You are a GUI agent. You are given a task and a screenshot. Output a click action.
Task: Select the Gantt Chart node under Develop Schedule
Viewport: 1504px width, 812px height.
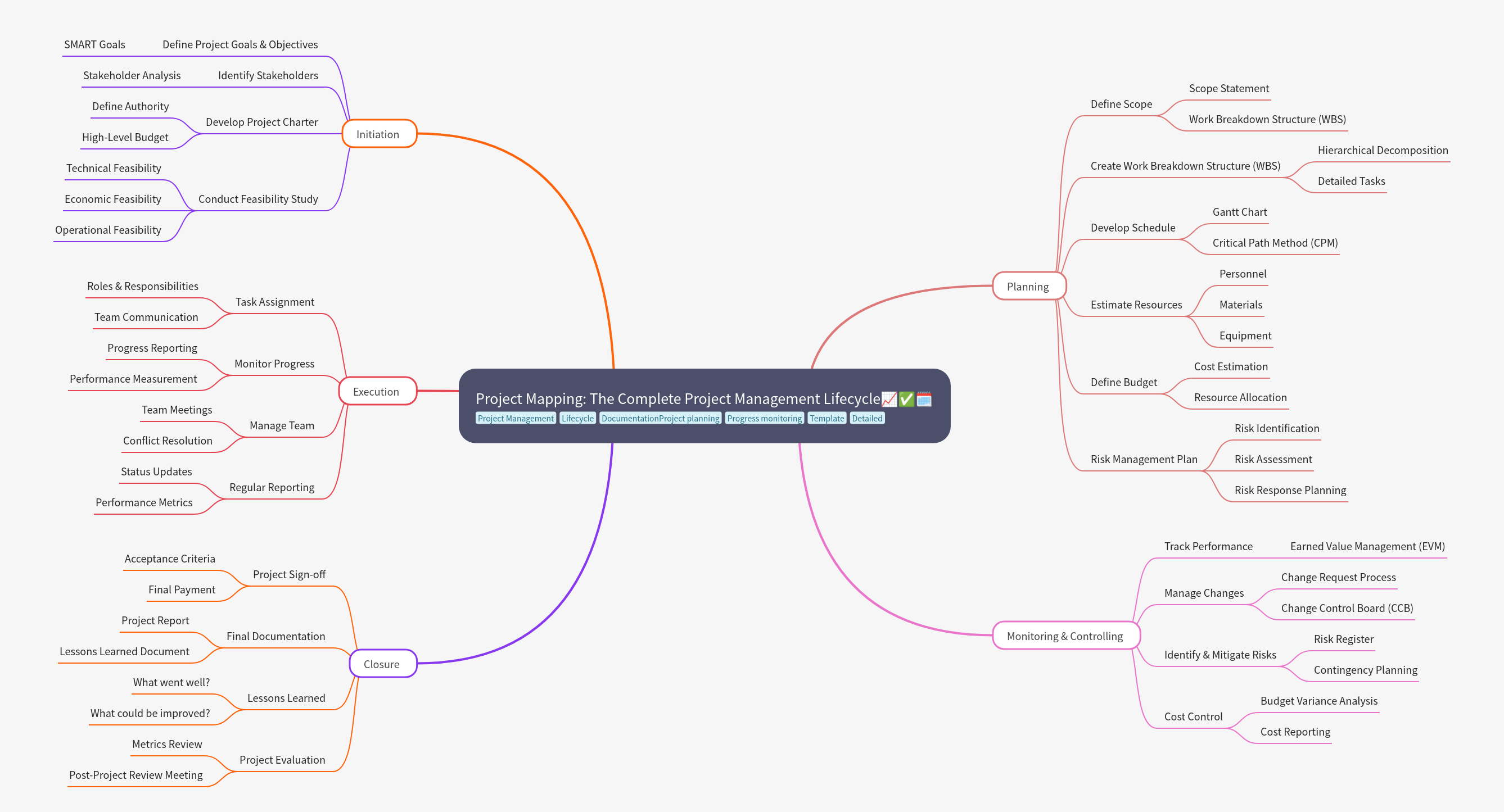[1239, 212]
